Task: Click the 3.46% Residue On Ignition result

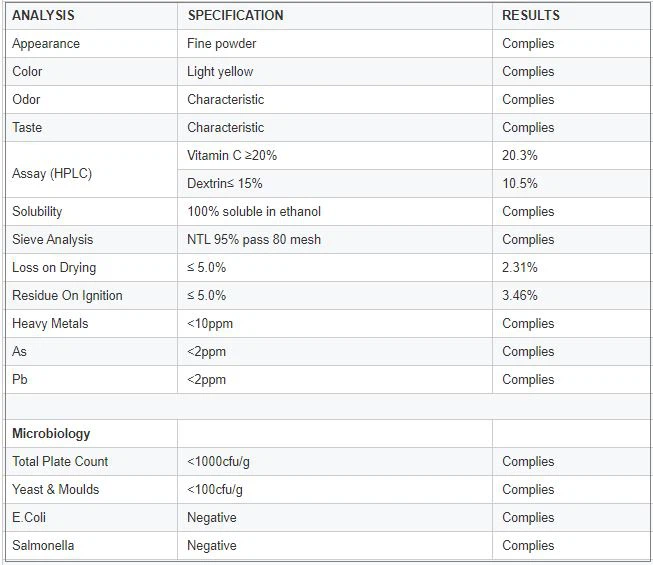Action: [x=520, y=296]
